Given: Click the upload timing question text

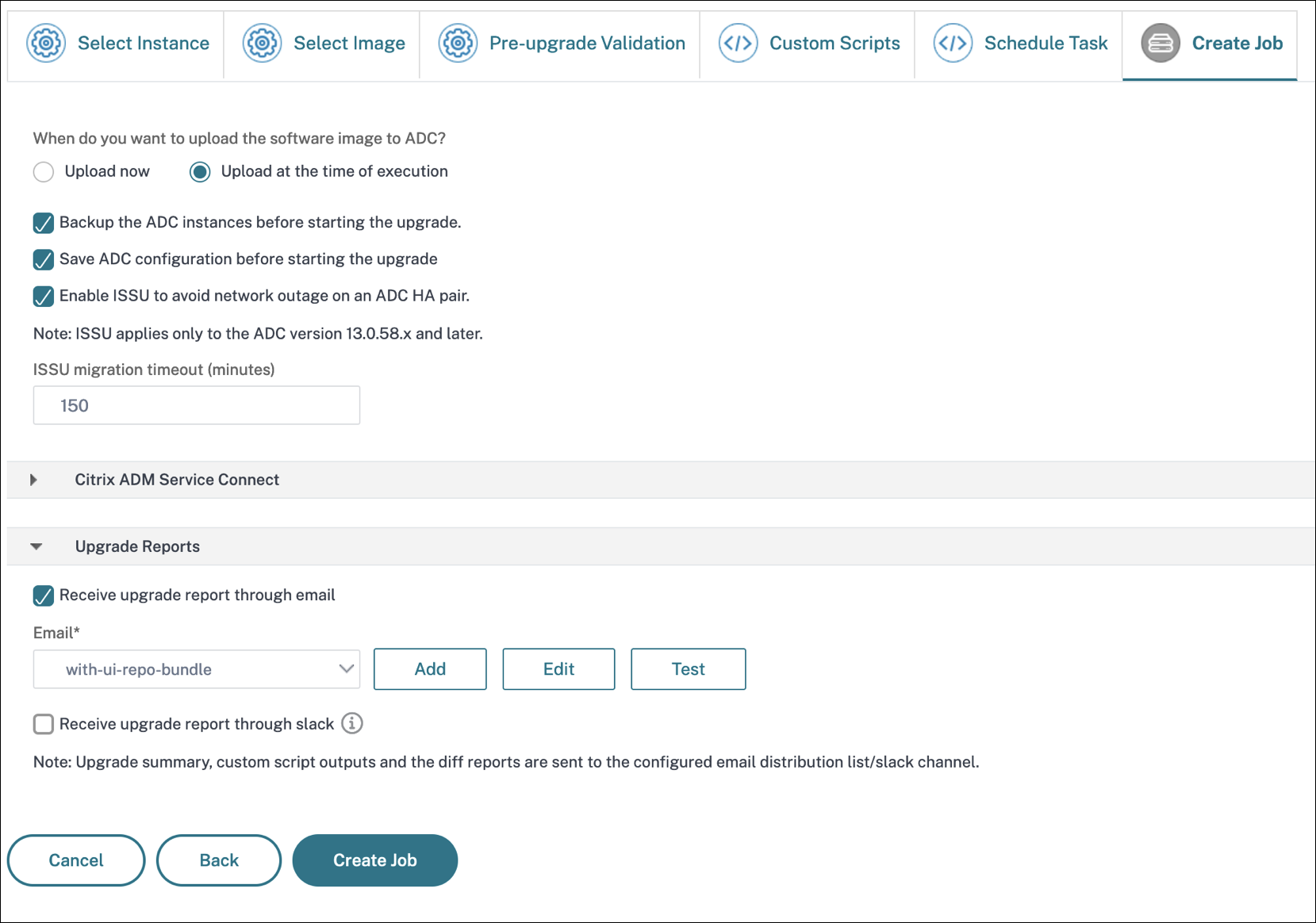Looking at the screenshot, I should click(x=240, y=139).
